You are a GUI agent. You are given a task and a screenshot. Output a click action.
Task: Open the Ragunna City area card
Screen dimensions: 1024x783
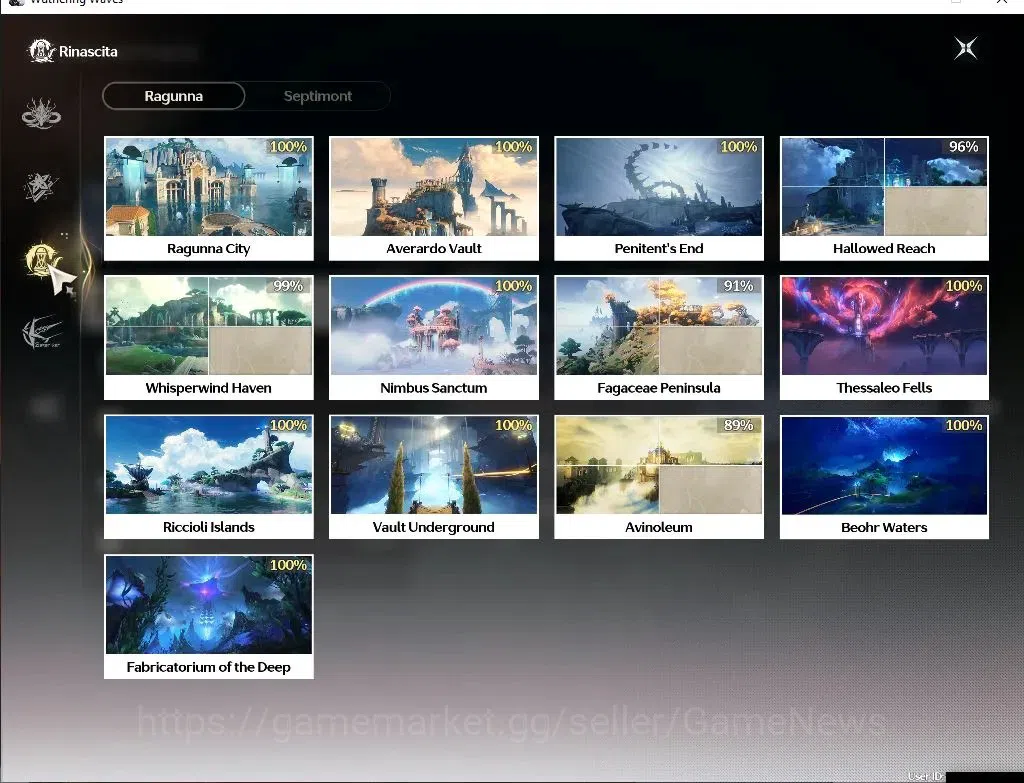209,199
